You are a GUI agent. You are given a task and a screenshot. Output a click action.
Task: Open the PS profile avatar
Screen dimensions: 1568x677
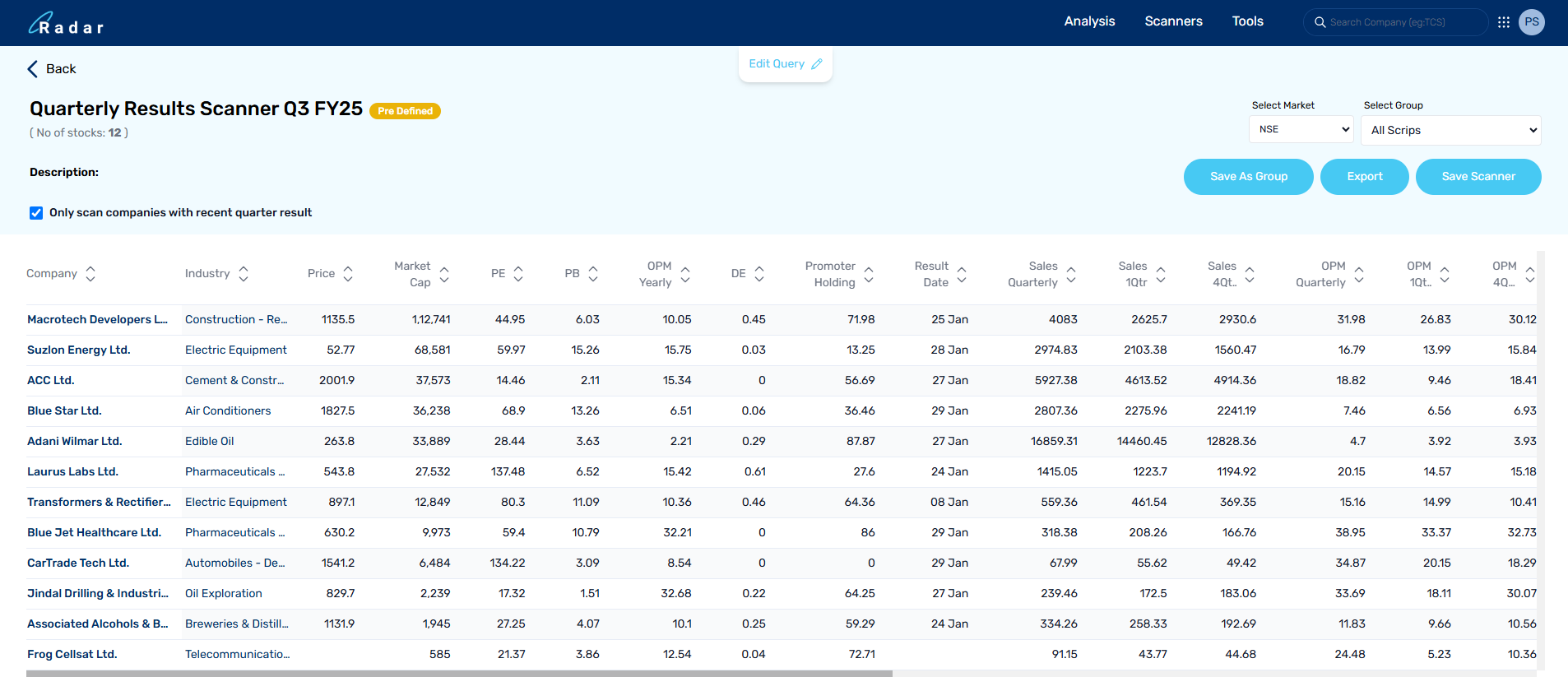[x=1532, y=22]
